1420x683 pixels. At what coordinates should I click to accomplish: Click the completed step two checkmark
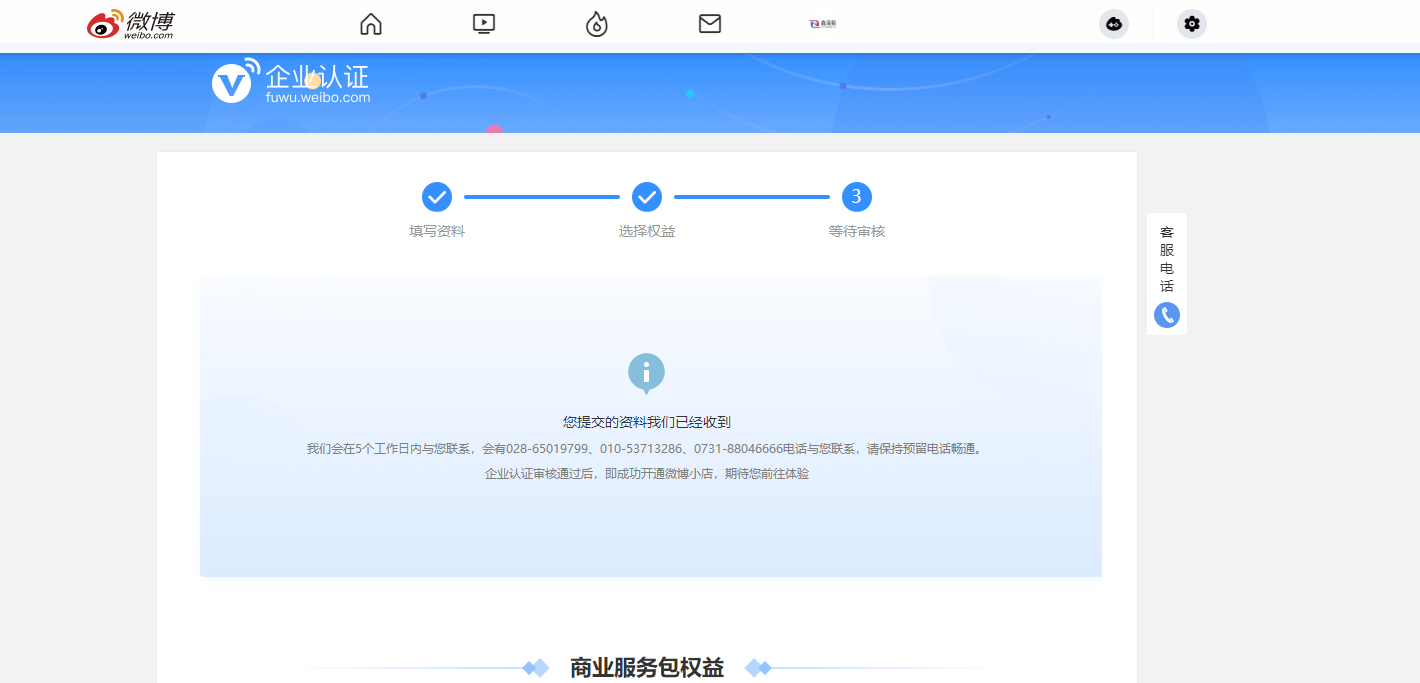(647, 197)
